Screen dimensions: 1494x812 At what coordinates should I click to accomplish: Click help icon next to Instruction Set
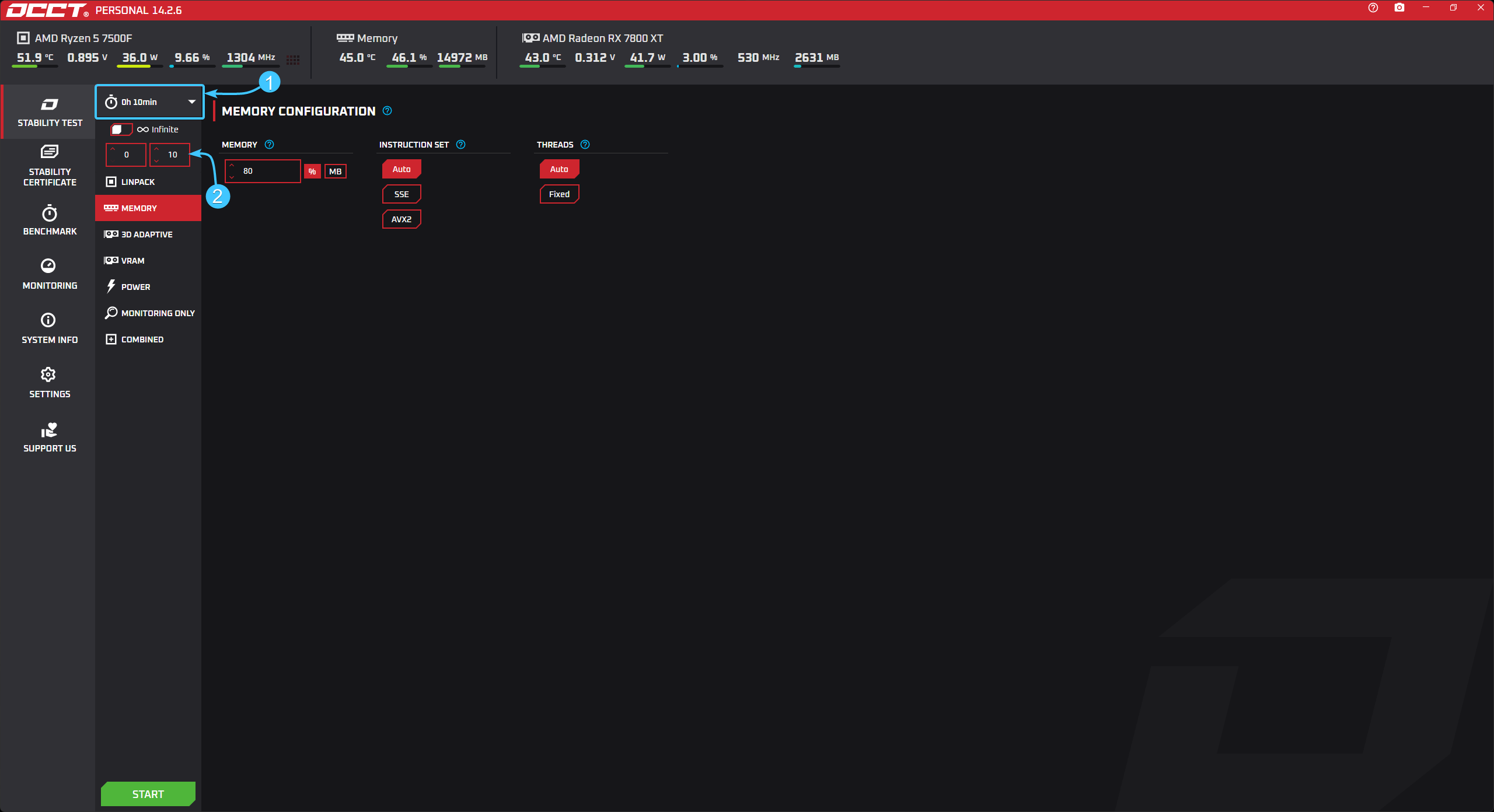(x=460, y=145)
